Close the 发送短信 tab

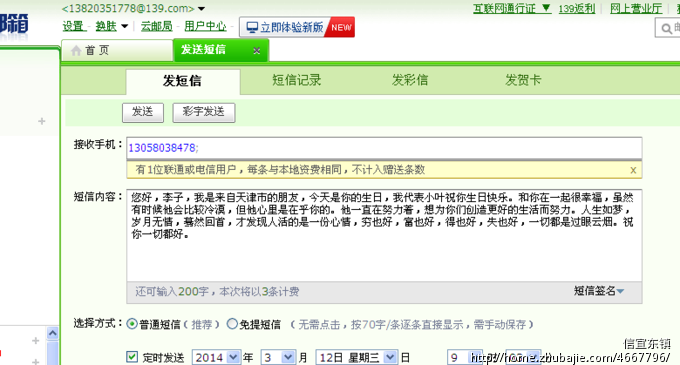257,51
